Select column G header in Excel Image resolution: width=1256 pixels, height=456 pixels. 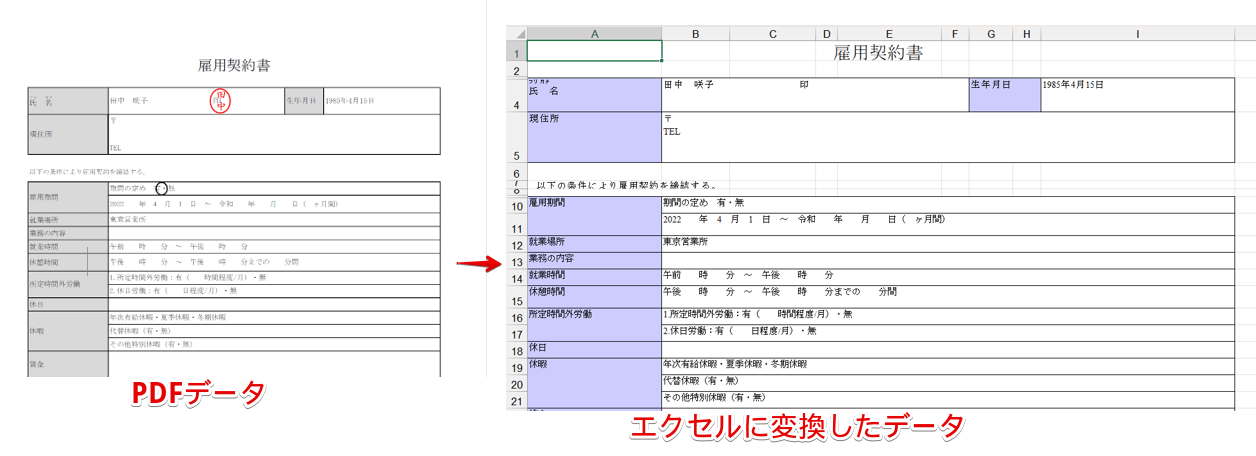990,33
